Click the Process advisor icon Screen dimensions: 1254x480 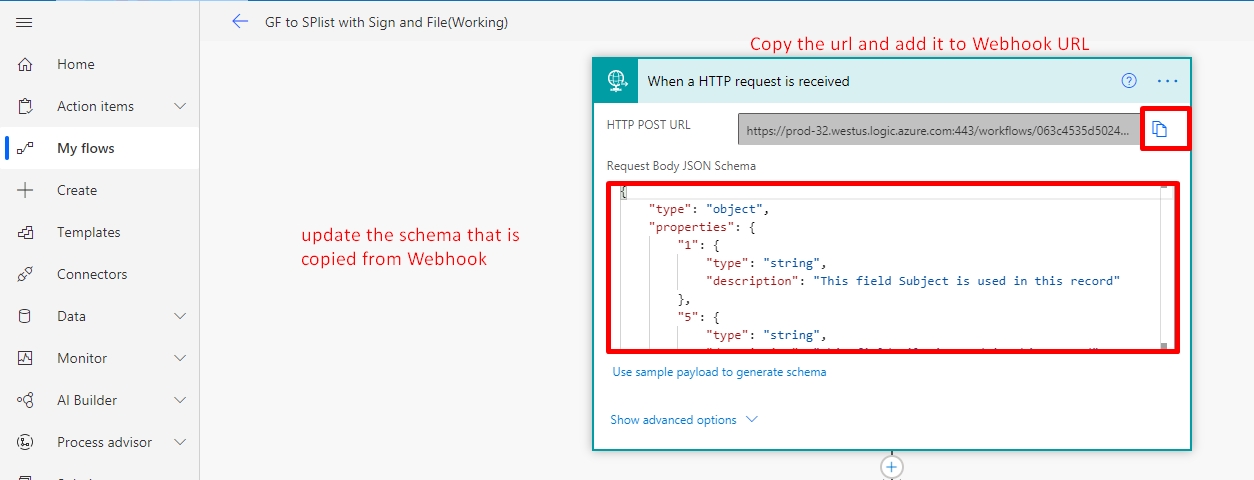click(25, 442)
